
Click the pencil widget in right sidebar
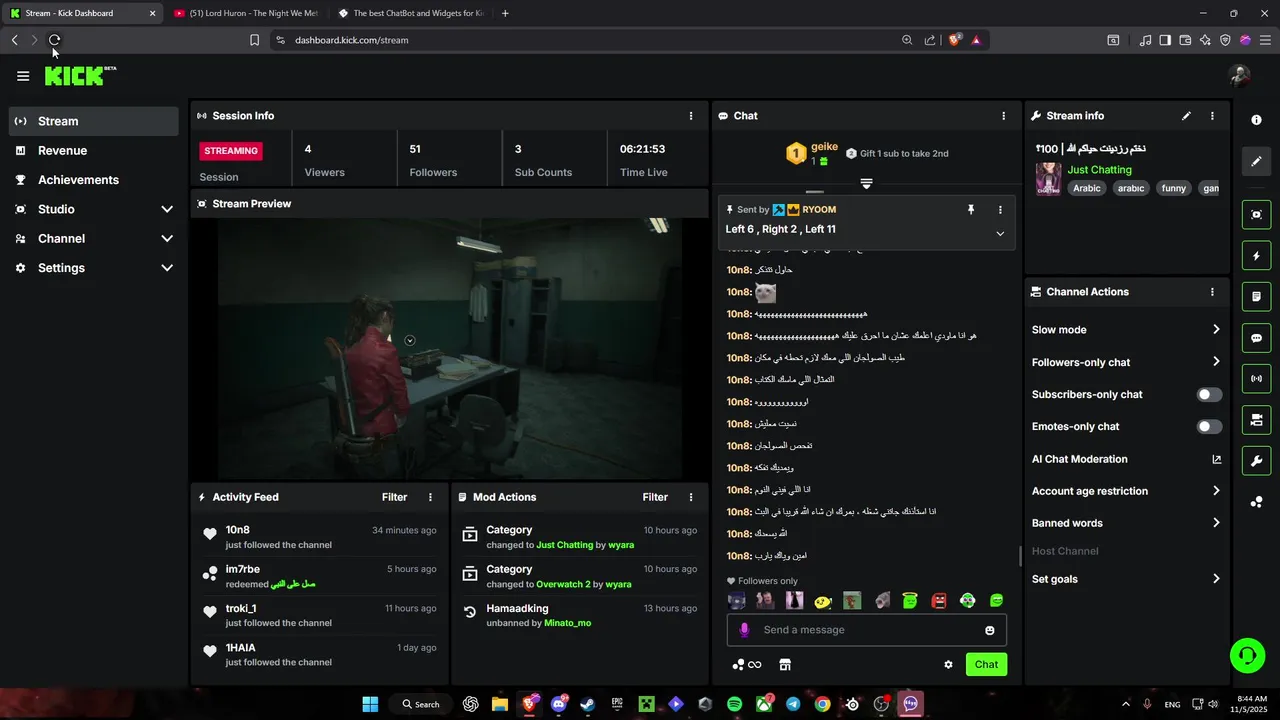(x=1257, y=161)
